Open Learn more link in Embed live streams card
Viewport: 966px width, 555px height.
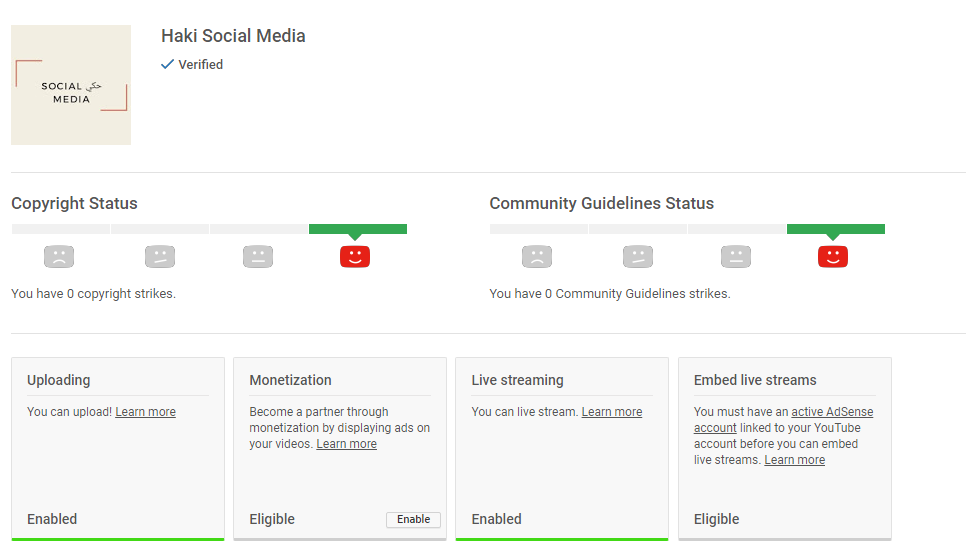pyautogui.click(x=795, y=460)
